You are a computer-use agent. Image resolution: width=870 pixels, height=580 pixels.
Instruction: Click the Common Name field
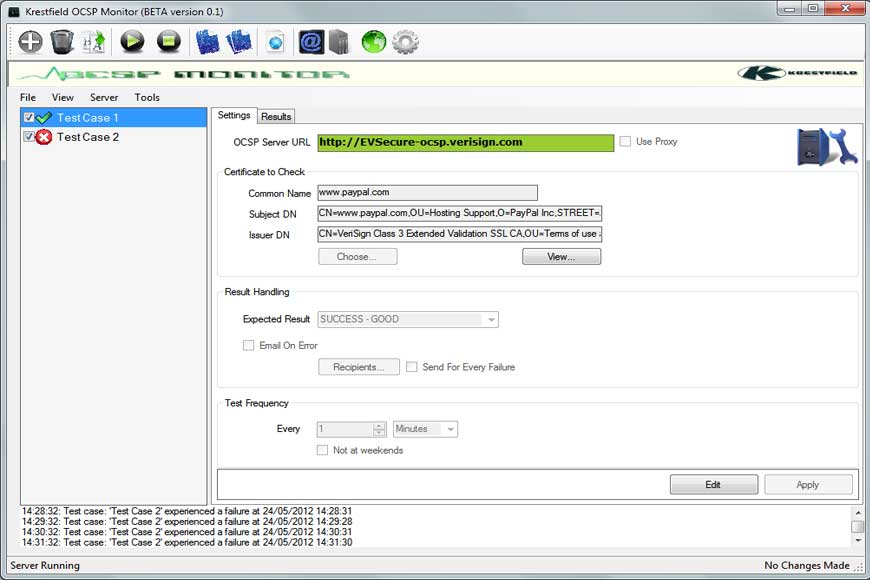point(427,193)
